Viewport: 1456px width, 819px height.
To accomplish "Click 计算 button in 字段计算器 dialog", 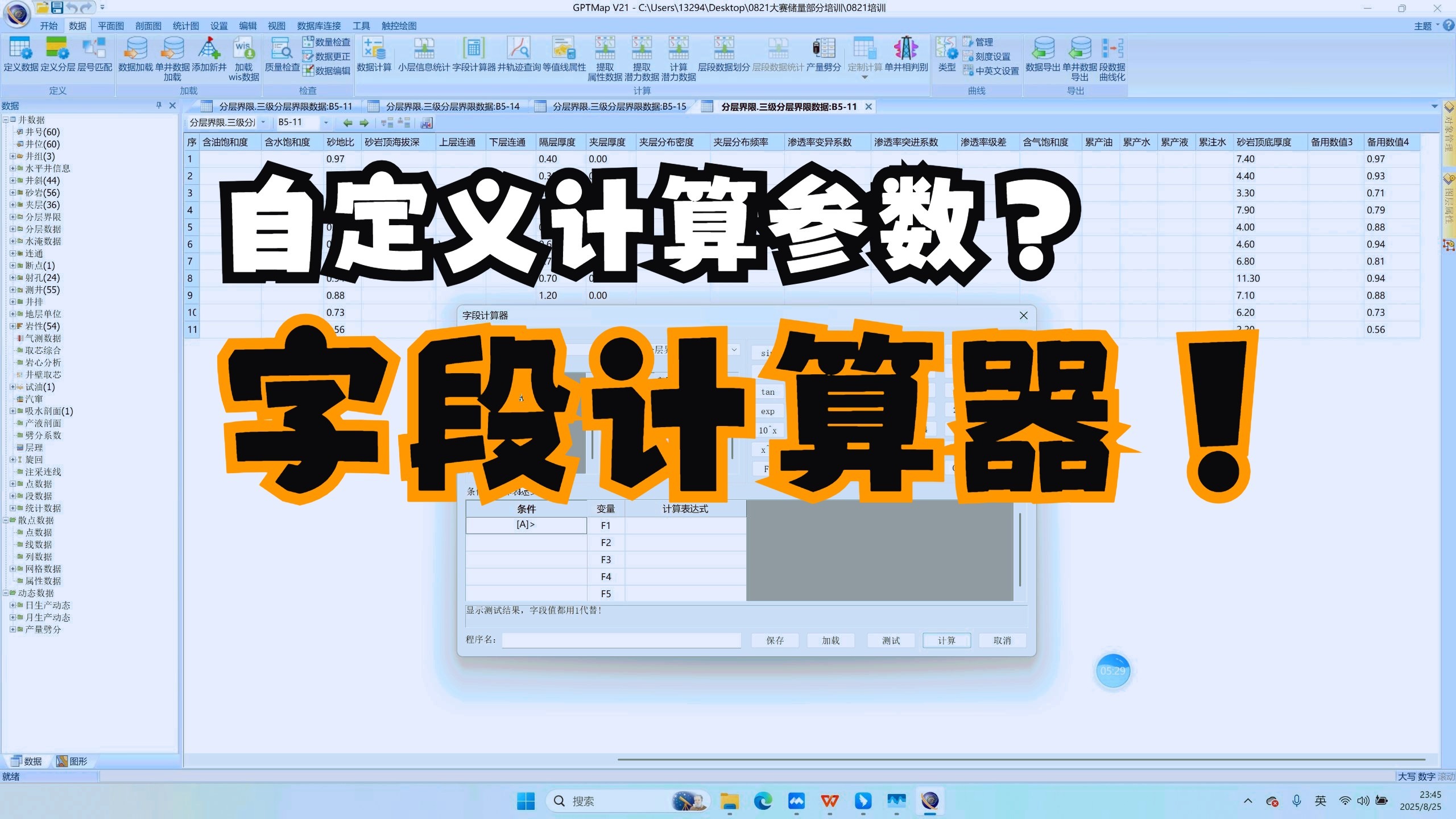I will [946, 640].
